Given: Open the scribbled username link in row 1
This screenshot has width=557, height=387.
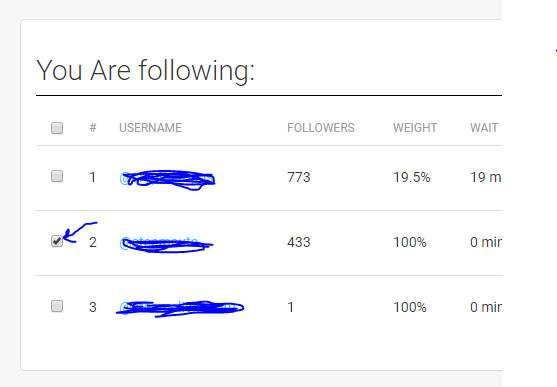Looking at the screenshot, I should click(167, 179).
